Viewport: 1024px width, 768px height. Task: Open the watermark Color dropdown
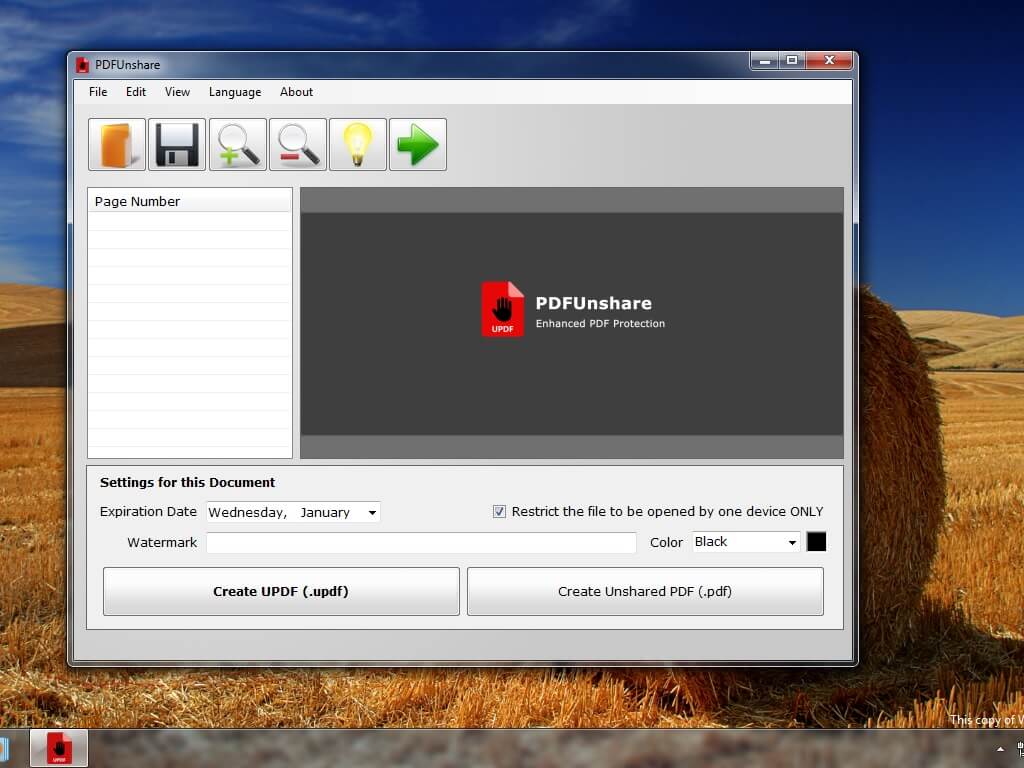[745, 542]
